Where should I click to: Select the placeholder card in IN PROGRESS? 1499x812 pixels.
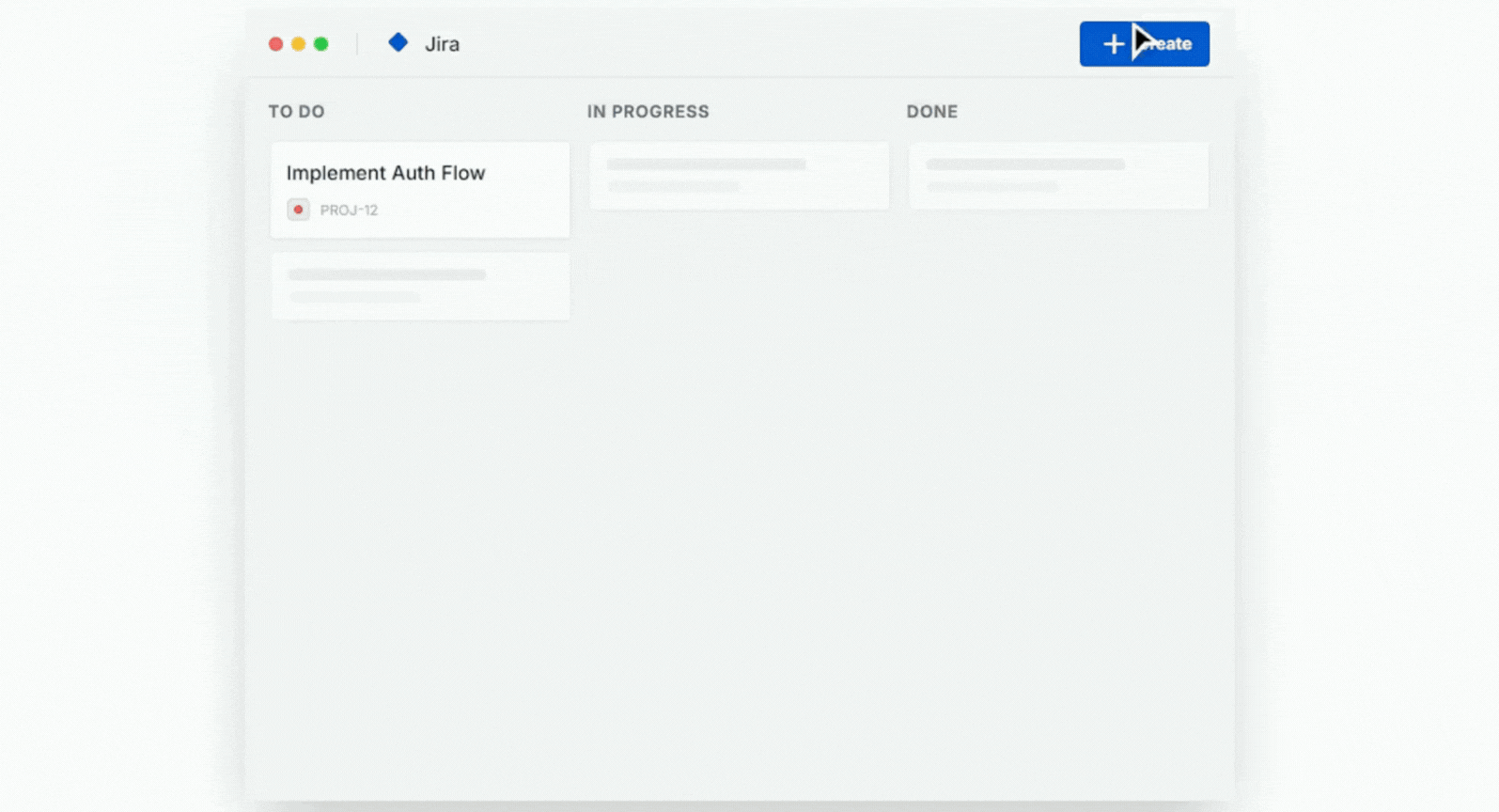coord(739,176)
